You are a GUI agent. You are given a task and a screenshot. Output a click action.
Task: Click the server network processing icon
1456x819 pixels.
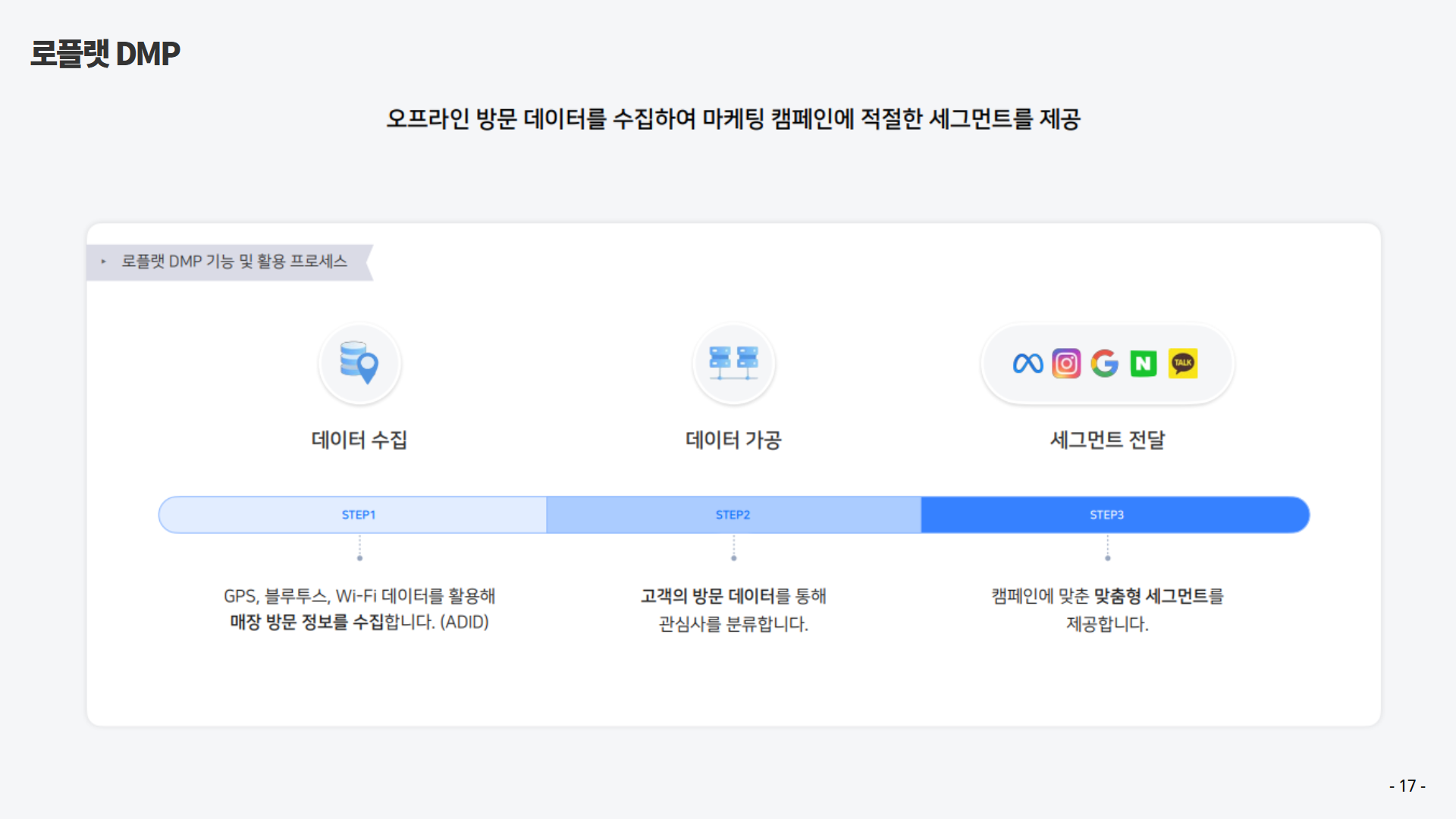[x=733, y=363]
